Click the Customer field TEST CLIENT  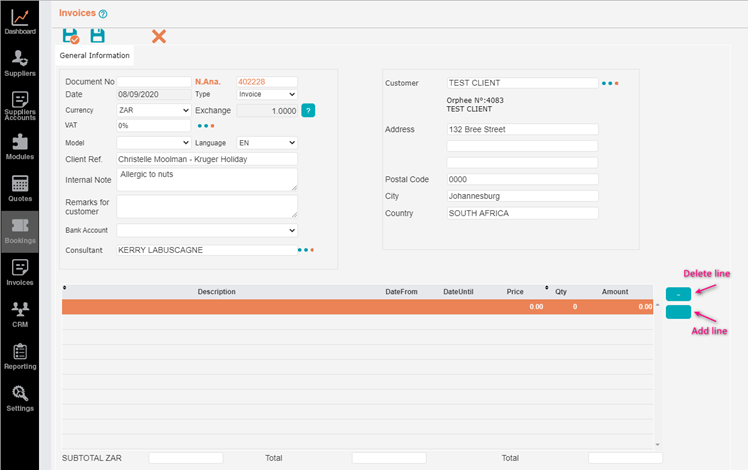523,83
